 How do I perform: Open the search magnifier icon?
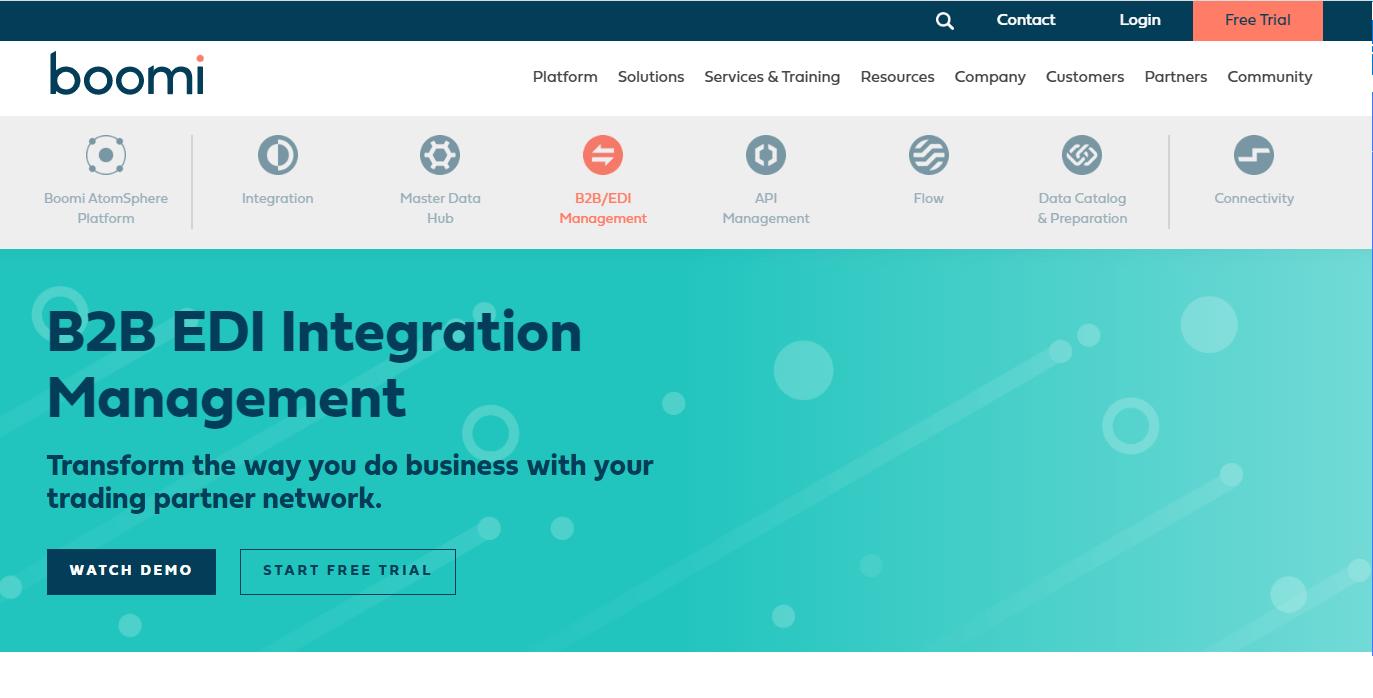tap(944, 20)
